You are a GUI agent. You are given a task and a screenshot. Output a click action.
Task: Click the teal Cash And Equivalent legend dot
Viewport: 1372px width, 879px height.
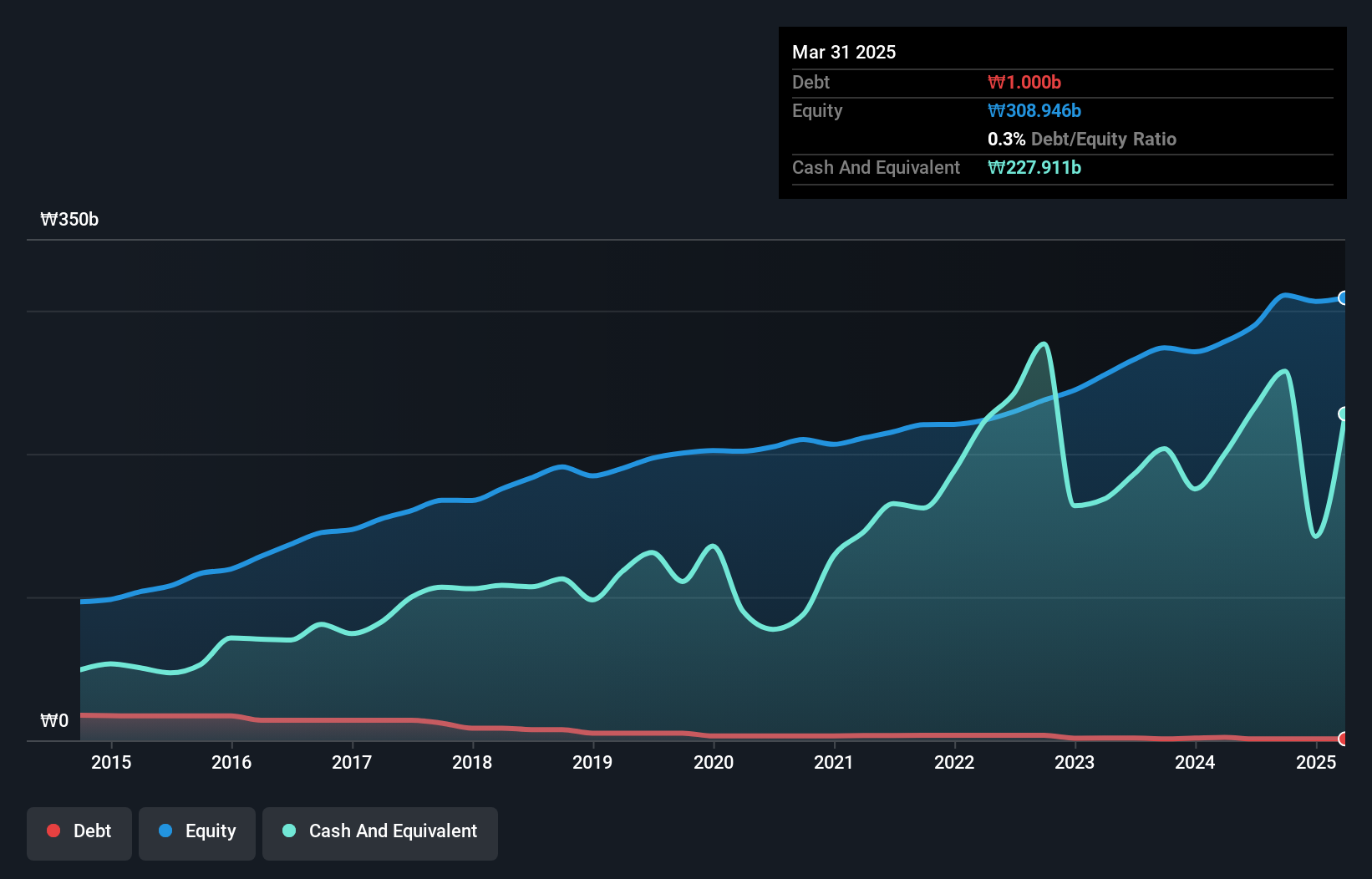tap(289, 831)
